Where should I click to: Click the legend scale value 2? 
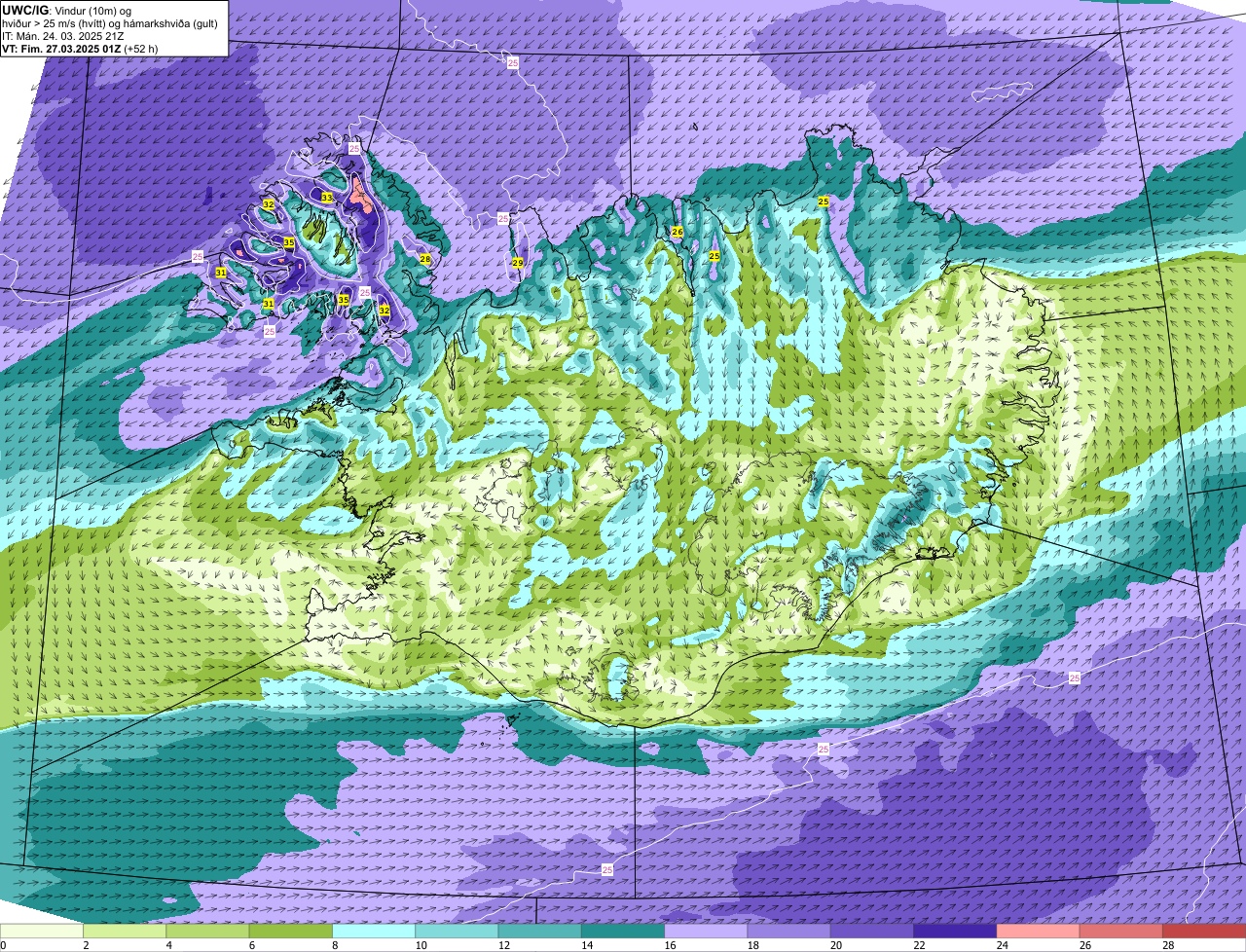click(x=86, y=945)
